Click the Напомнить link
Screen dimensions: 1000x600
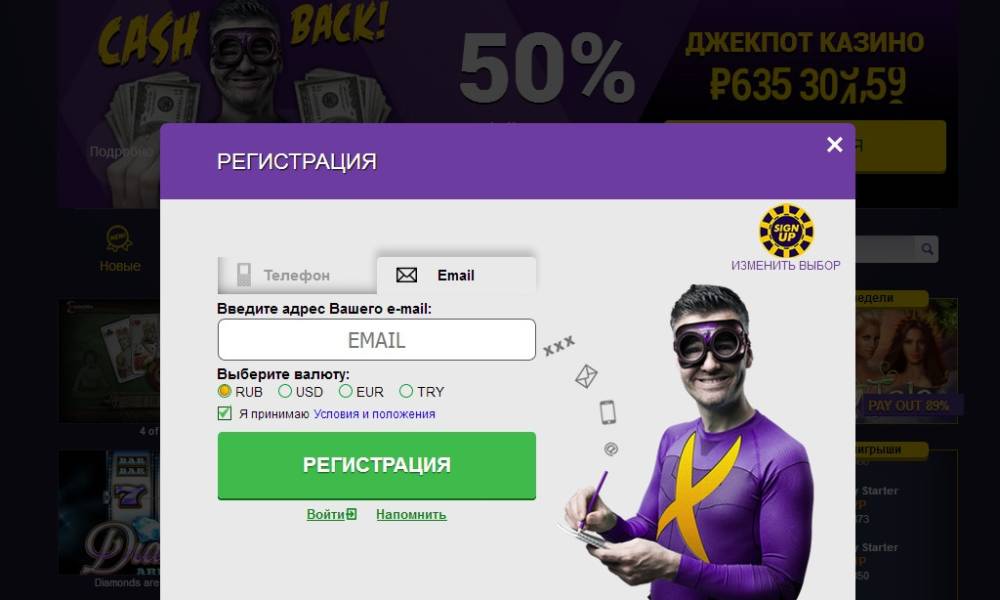coord(411,515)
